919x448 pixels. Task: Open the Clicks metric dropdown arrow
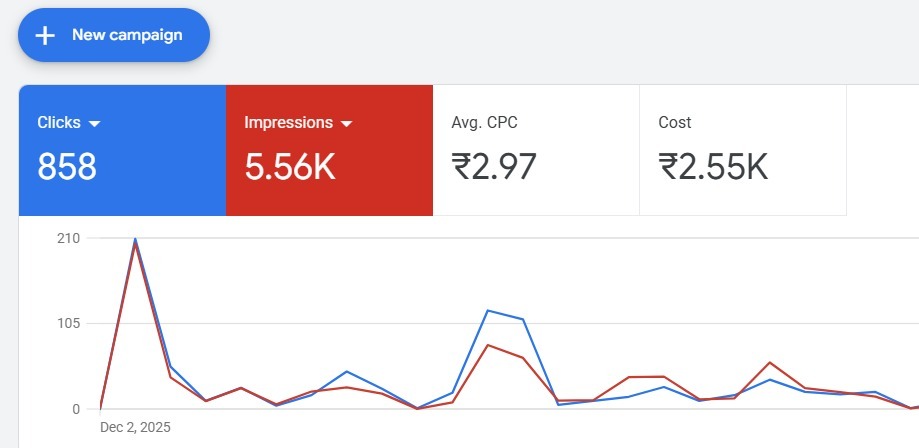tap(95, 124)
